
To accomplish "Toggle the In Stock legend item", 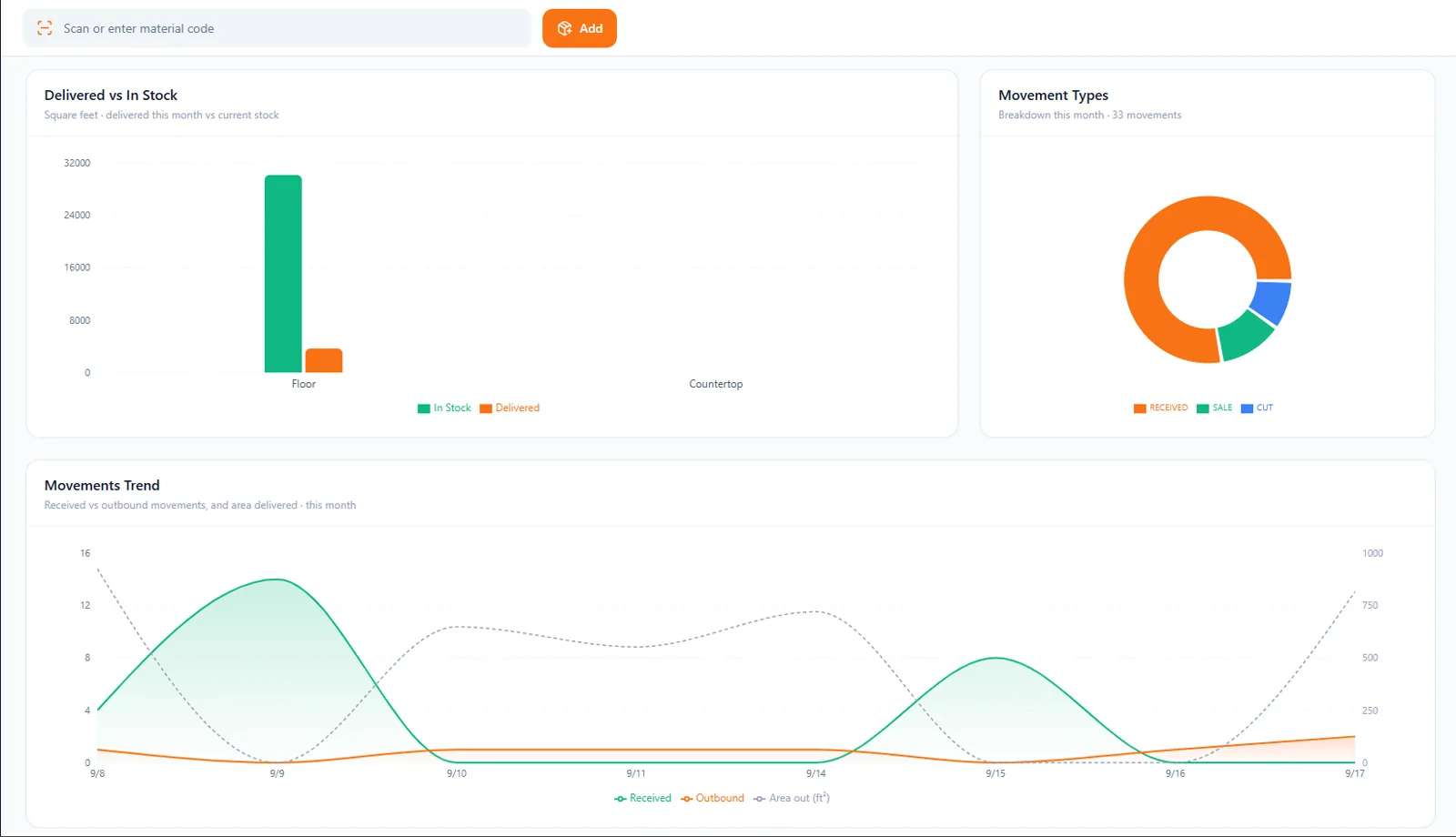I will (x=444, y=408).
